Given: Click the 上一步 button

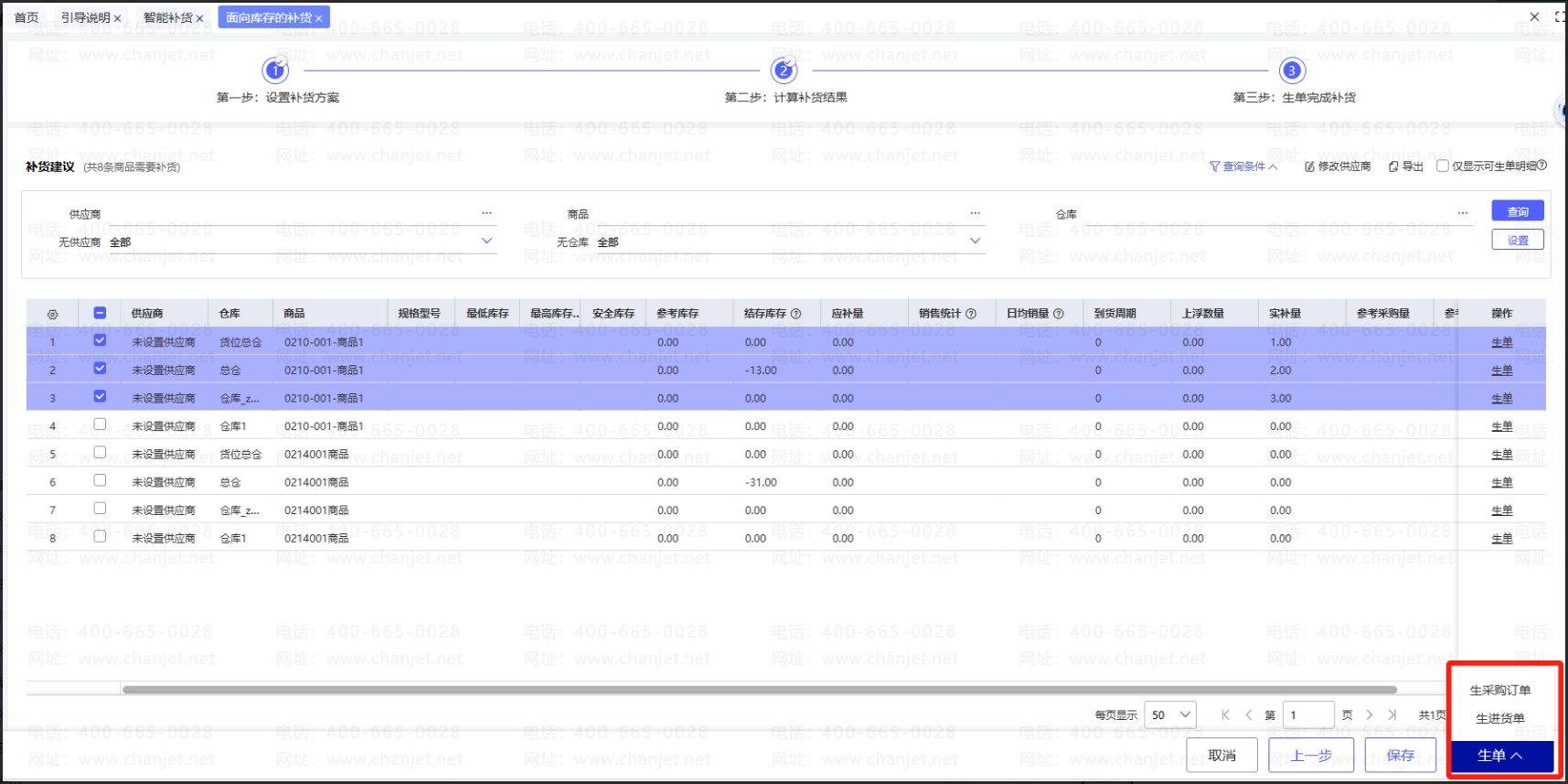Looking at the screenshot, I should 1311,755.
